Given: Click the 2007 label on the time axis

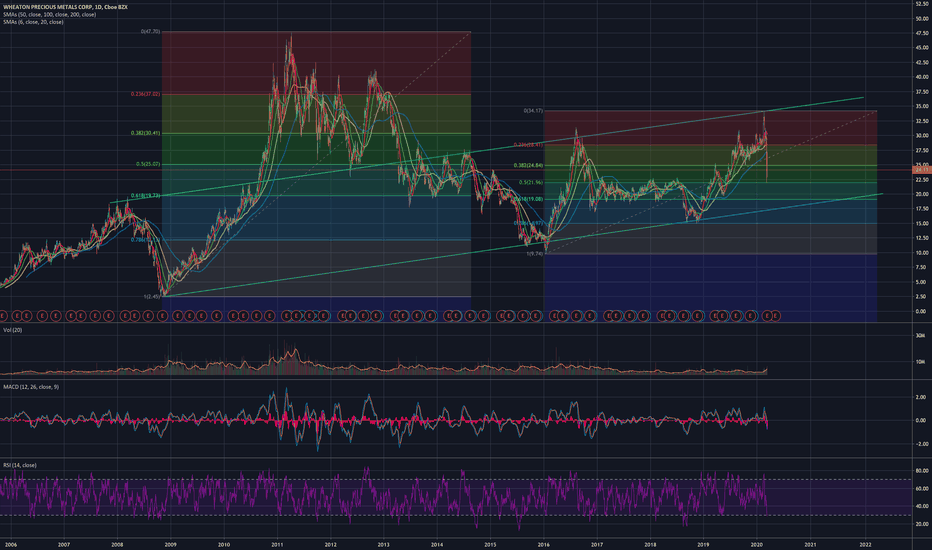Looking at the screenshot, I should (64, 545).
